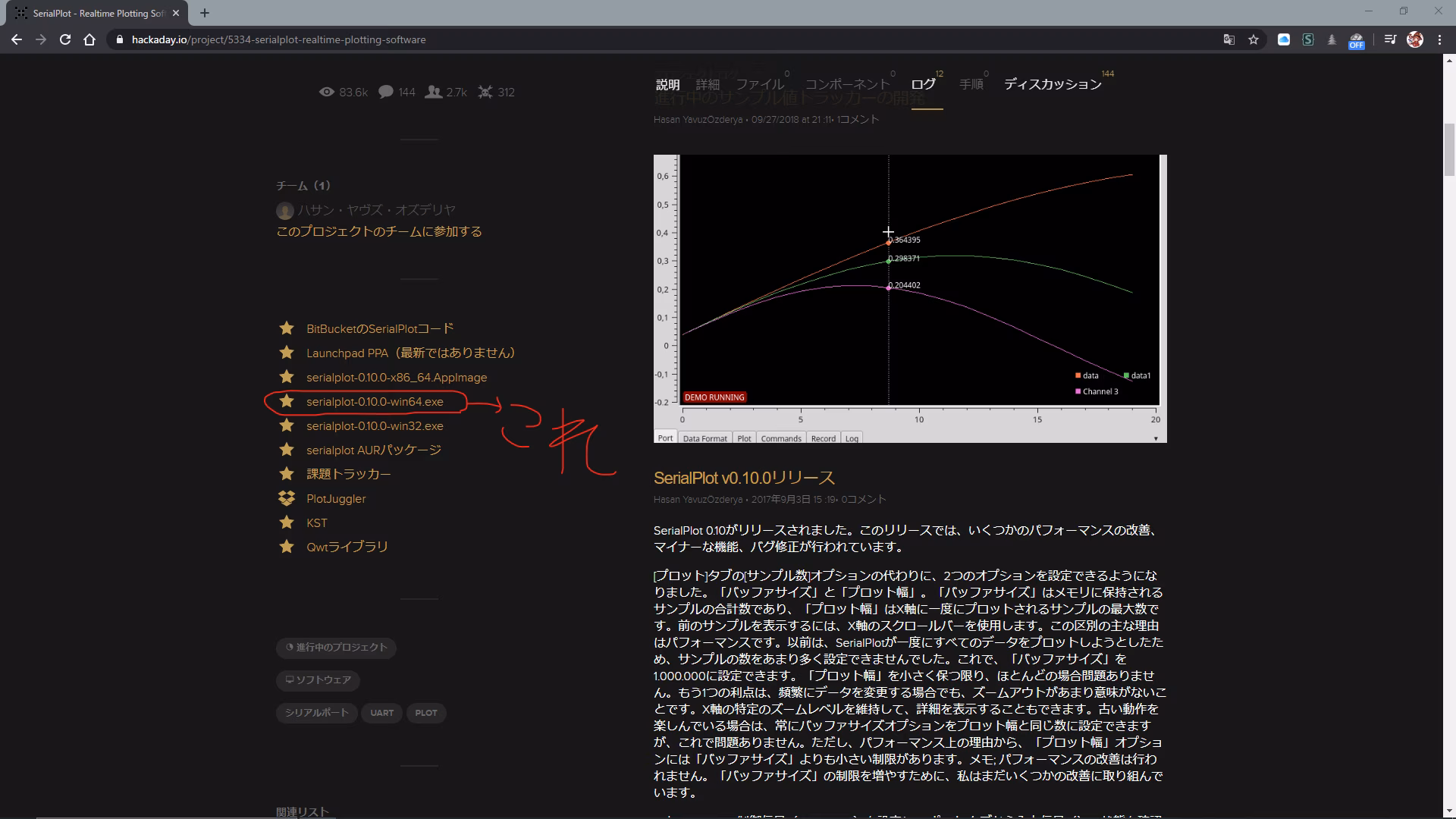Click the tree-shaped extension icon
The image size is (1456, 819).
1332,39
